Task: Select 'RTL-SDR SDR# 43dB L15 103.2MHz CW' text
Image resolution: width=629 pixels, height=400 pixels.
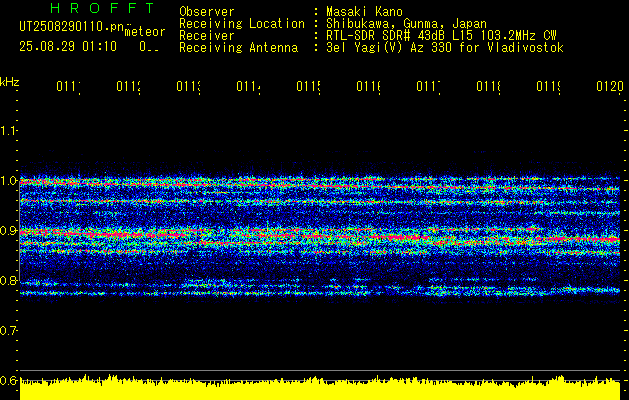Action: click(441, 36)
